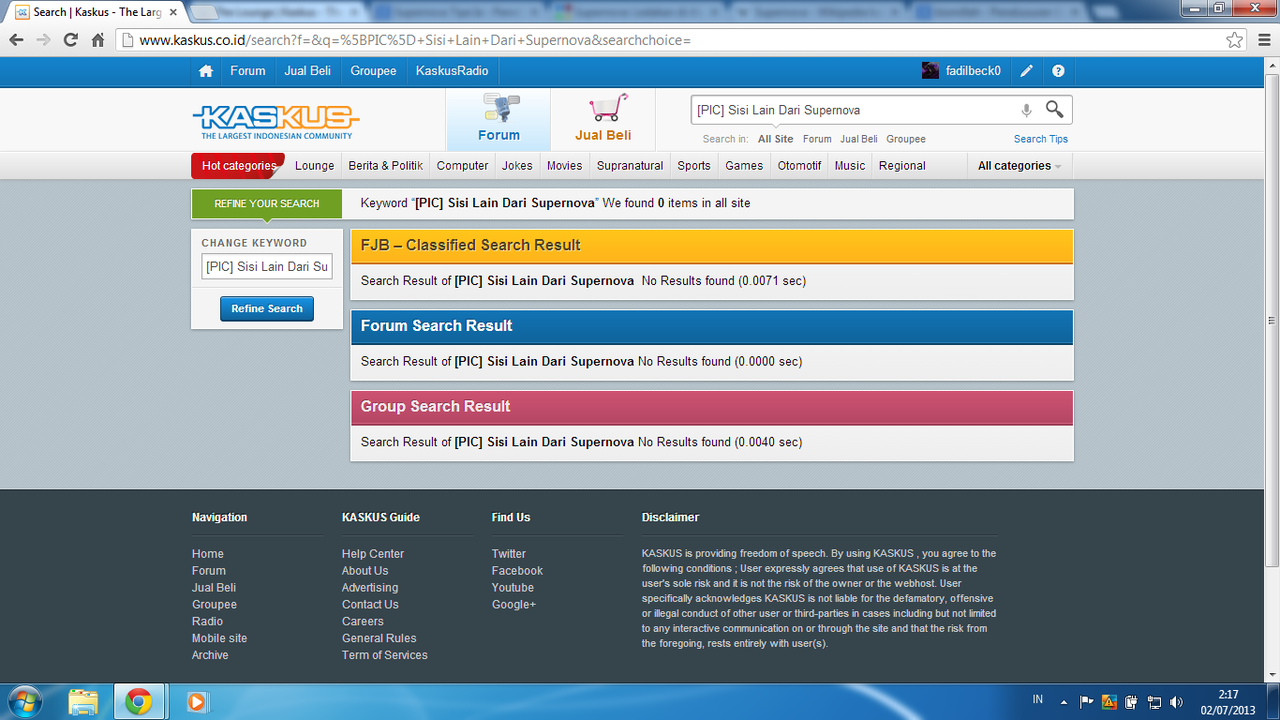Viewport: 1280px width, 720px height.
Task: Select Forum search-in filter
Action: pos(817,139)
